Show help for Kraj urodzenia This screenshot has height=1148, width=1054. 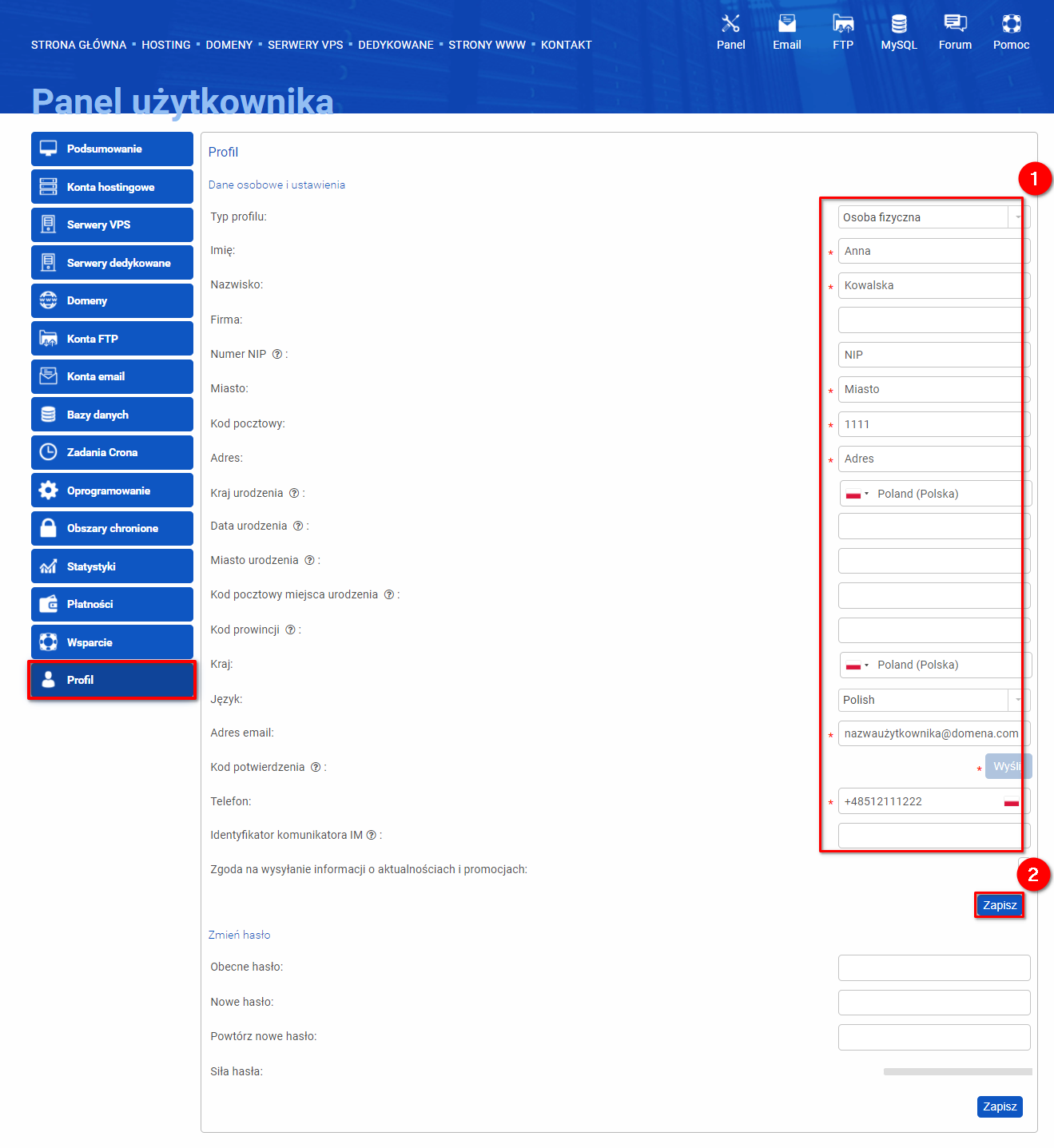pyautogui.click(x=294, y=493)
